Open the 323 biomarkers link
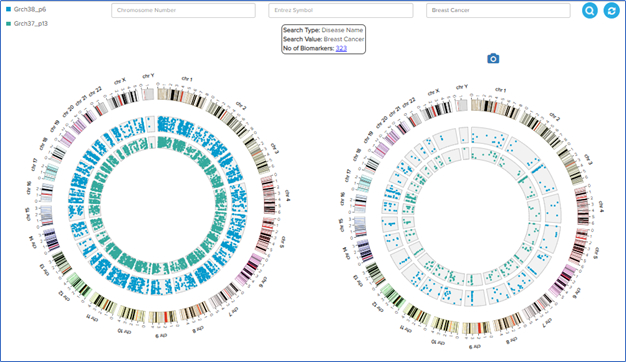Viewport: 626px width, 362px height. click(x=341, y=48)
